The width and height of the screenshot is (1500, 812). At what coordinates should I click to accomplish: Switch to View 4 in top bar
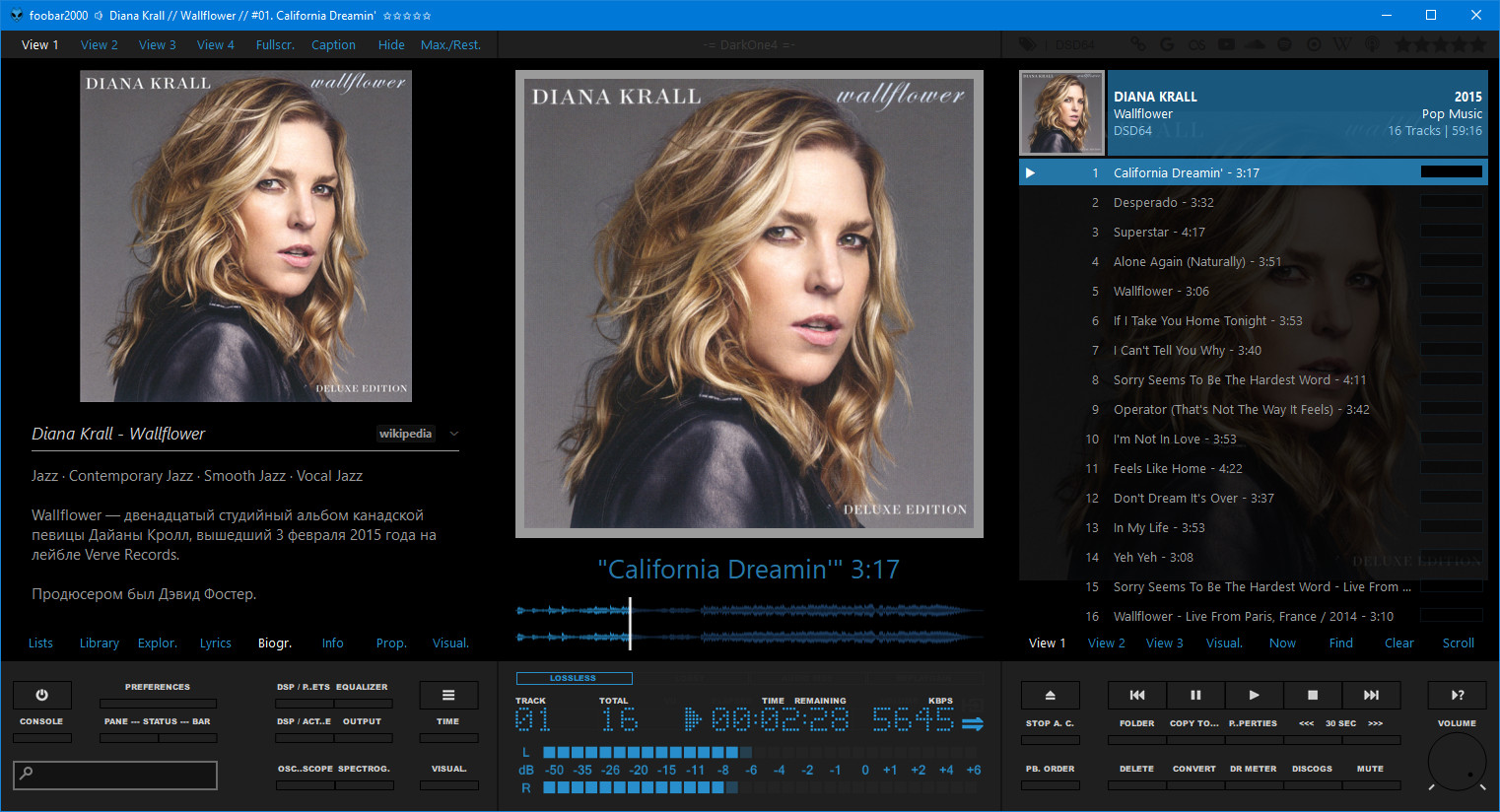(x=216, y=44)
